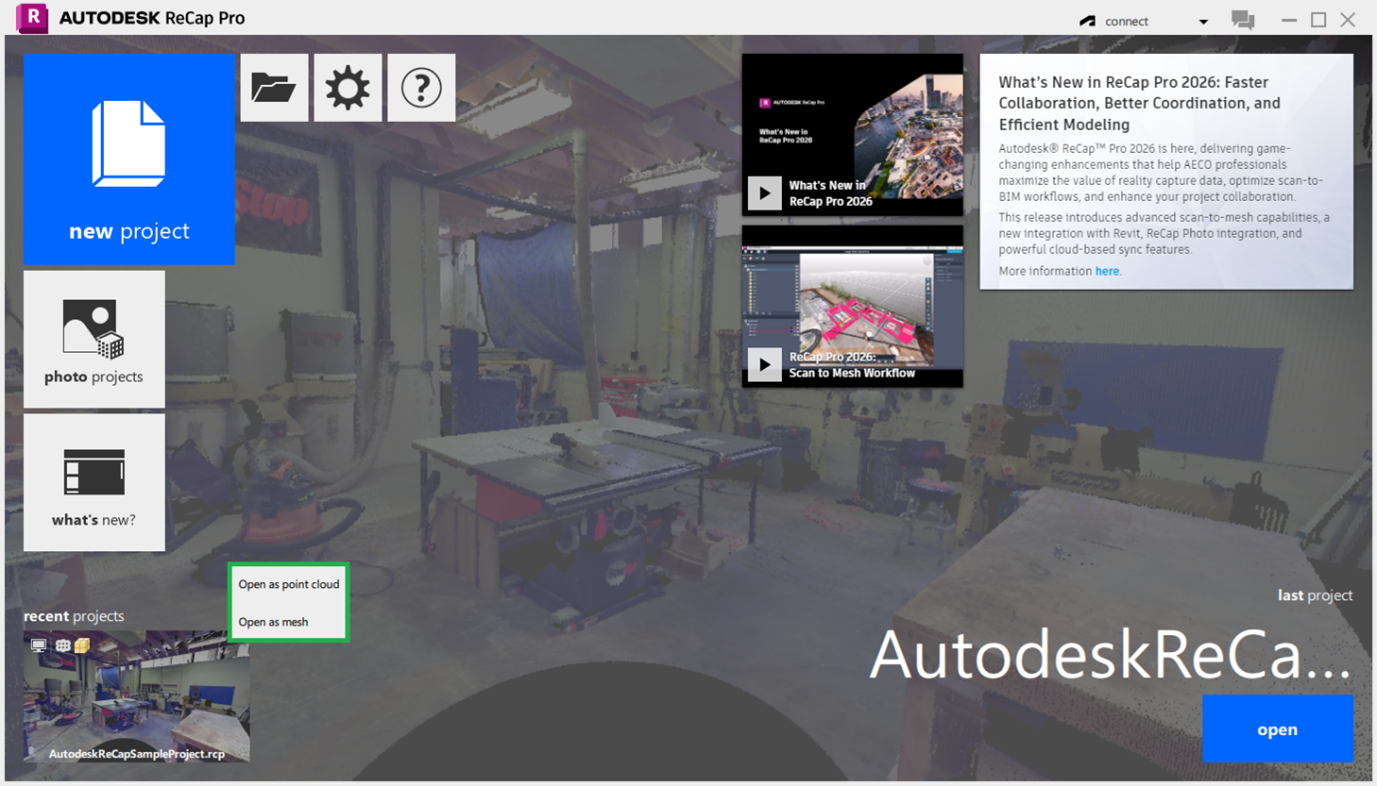This screenshot has width=1377, height=786.
Task: Expand the connect dropdown arrow
Action: pos(1203,21)
